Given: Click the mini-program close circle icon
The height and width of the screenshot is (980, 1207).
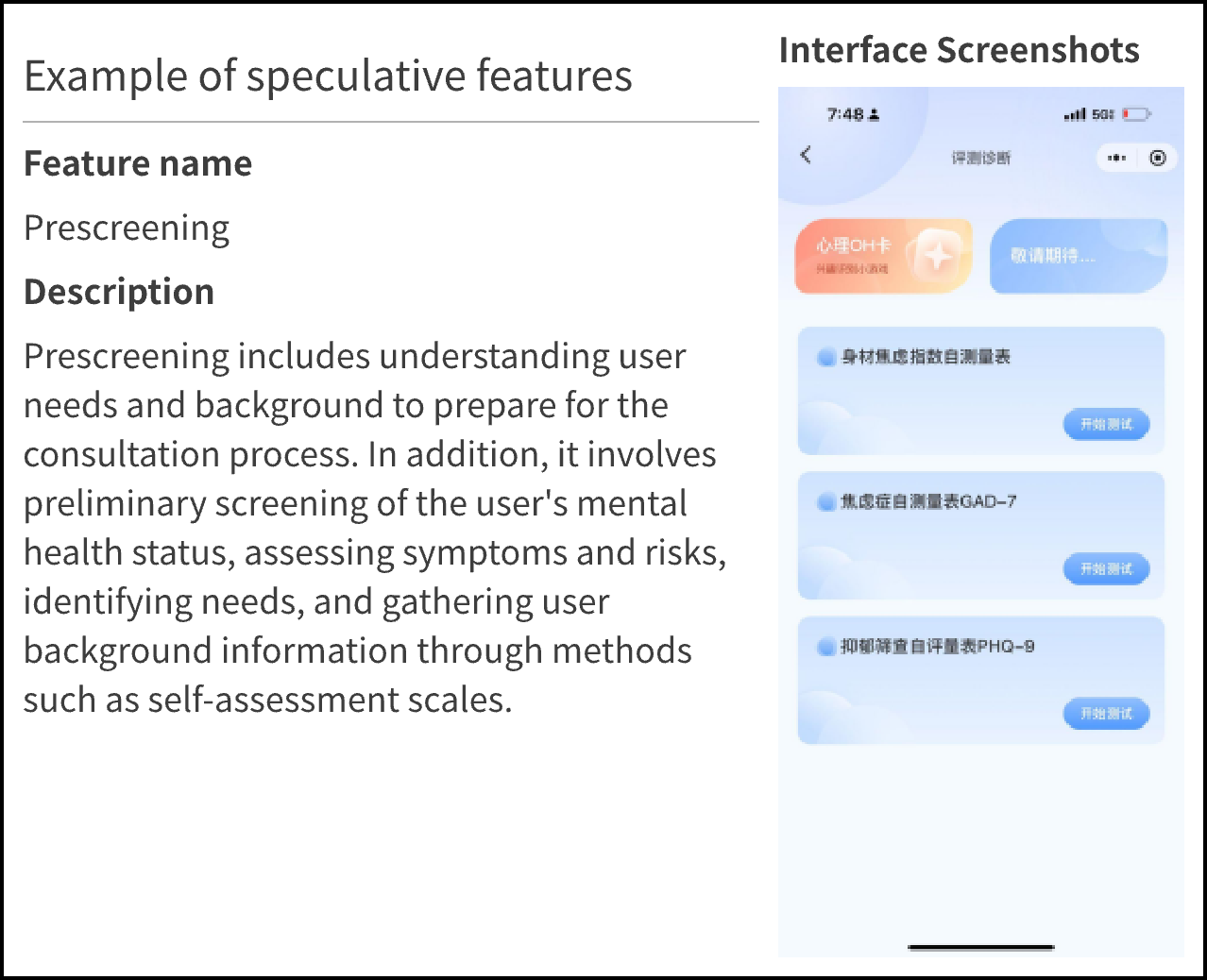Looking at the screenshot, I should click(x=1158, y=158).
